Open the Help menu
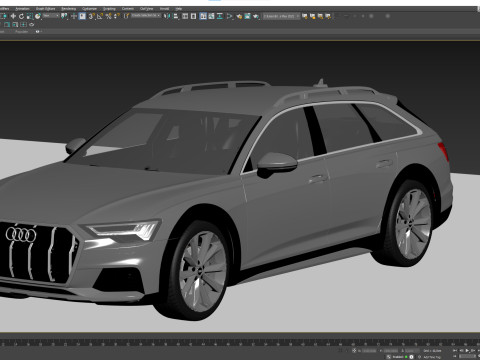480x360 pixels. tap(179, 9)
